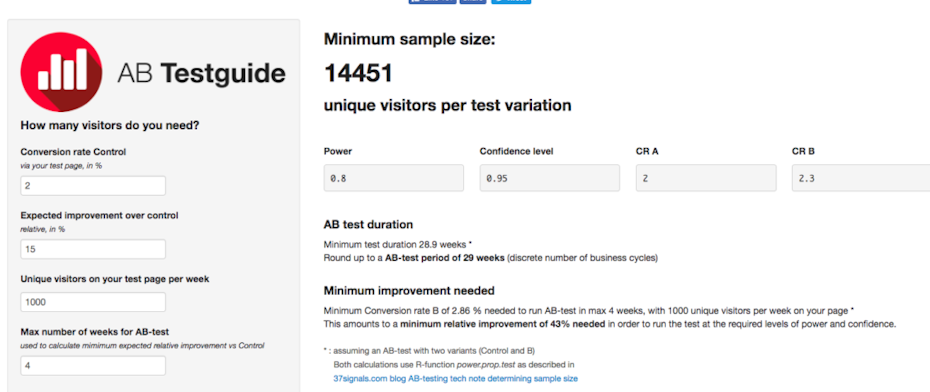Image resolution: width=930 pixels, height=392 pixels.
Task: Click the AB test duration heading
Action: coord(368,225)
